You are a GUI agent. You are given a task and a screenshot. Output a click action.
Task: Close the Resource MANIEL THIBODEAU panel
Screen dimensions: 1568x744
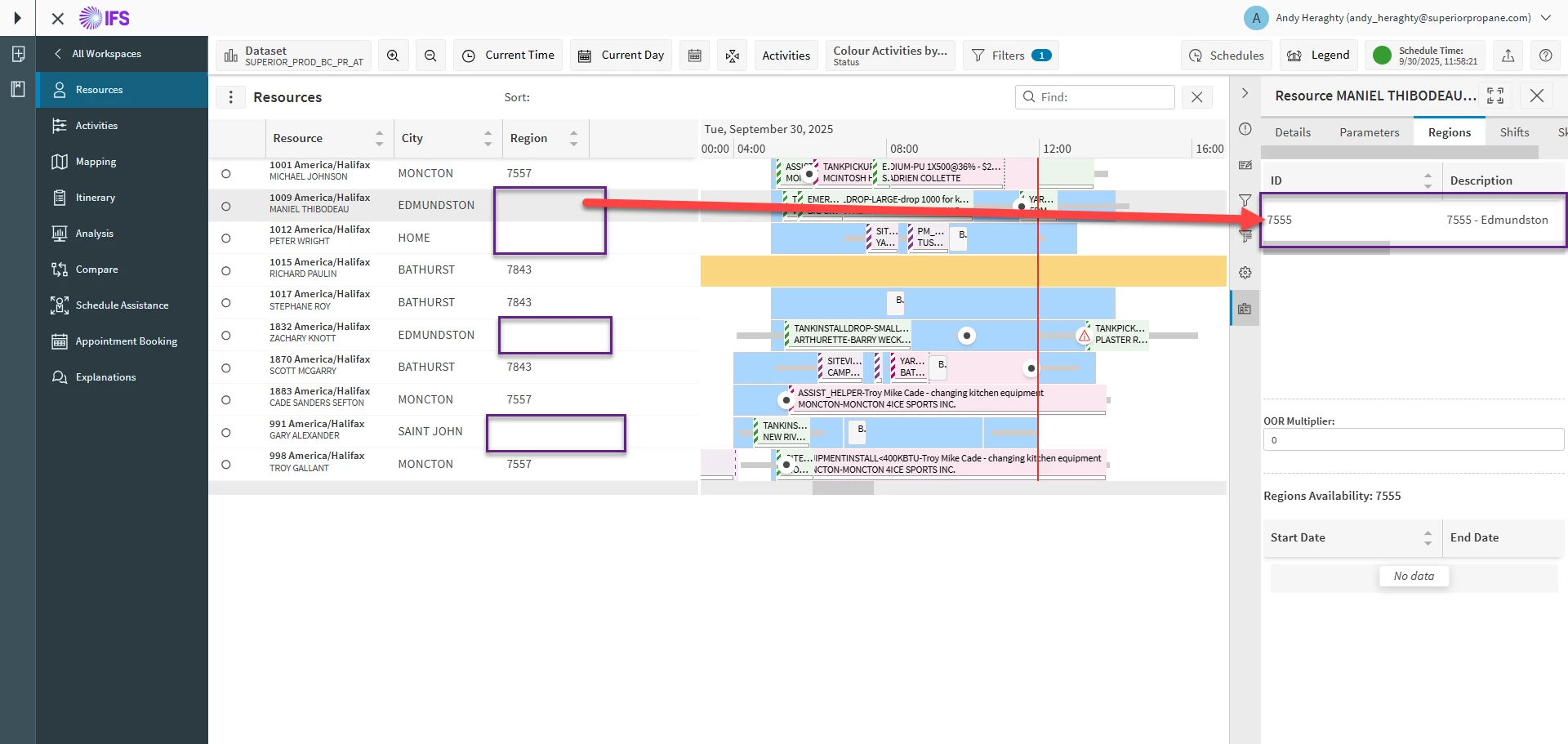1537,96
